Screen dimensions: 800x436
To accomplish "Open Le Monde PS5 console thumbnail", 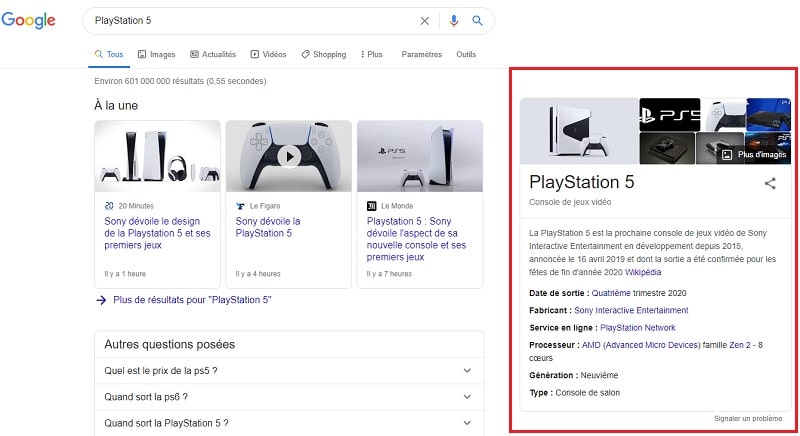I will [x=420, y=156].
